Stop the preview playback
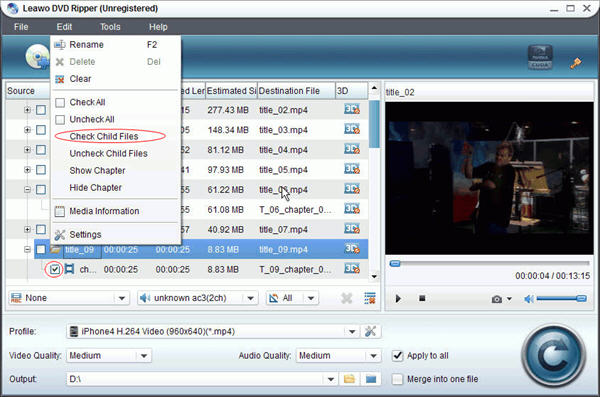Screen dimensions: 600x397 [x=422, y=298]
